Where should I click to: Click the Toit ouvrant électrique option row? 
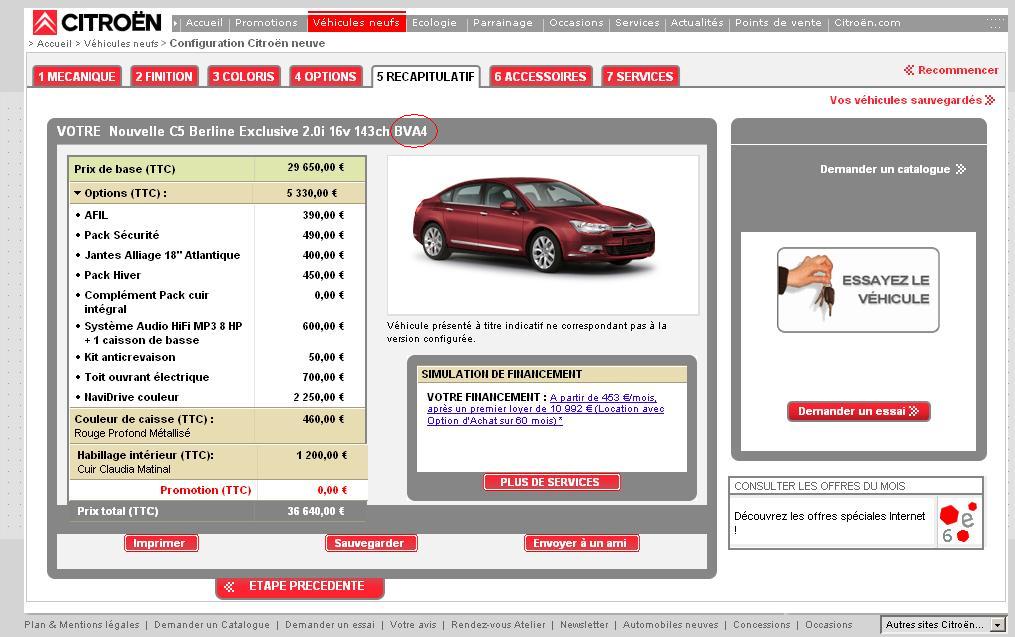(x=217, y=377)
